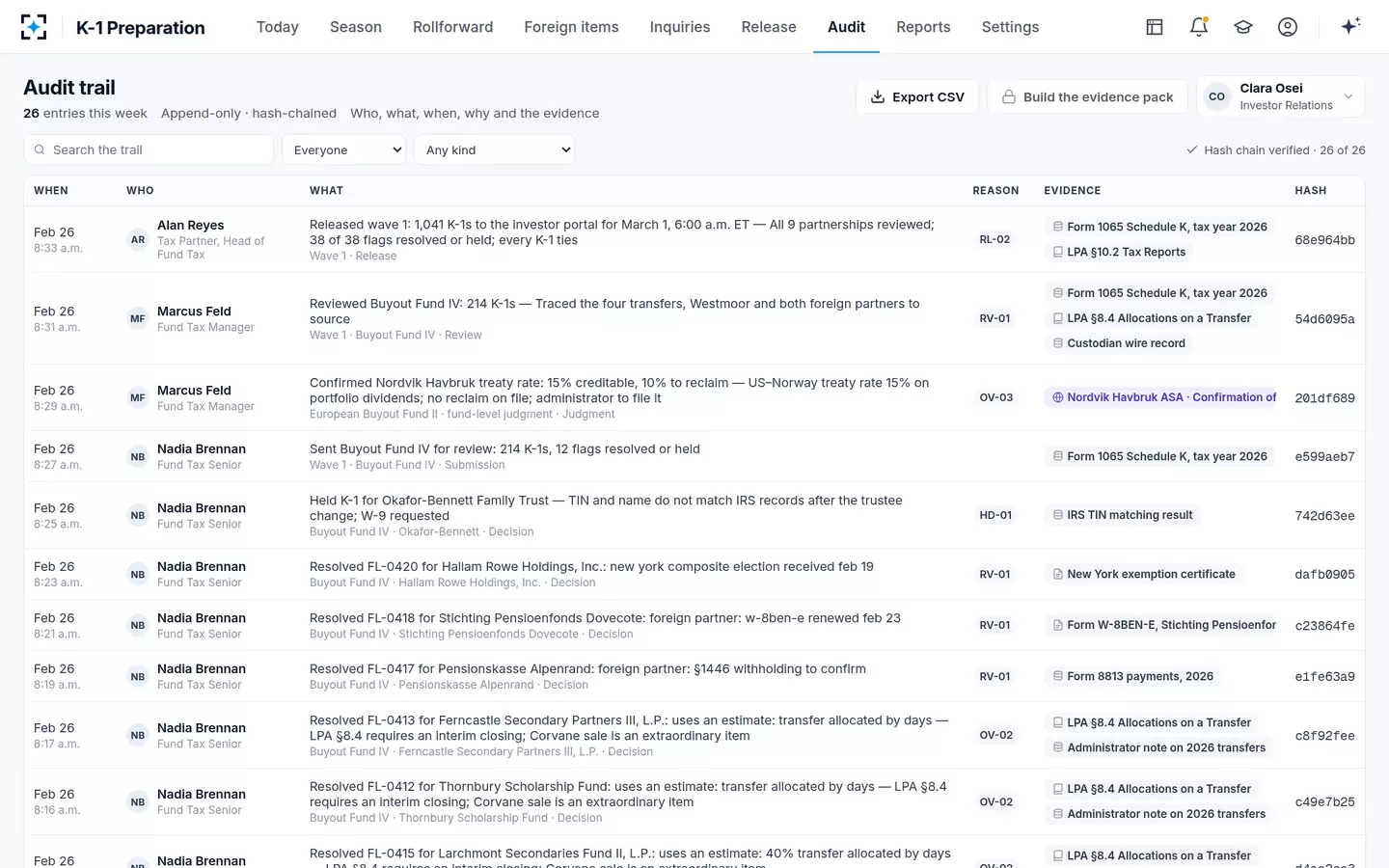Open the layout panel icon in header
Image resolution: width=1389 pixels, height=868 pixels.
pos(1155,27)
